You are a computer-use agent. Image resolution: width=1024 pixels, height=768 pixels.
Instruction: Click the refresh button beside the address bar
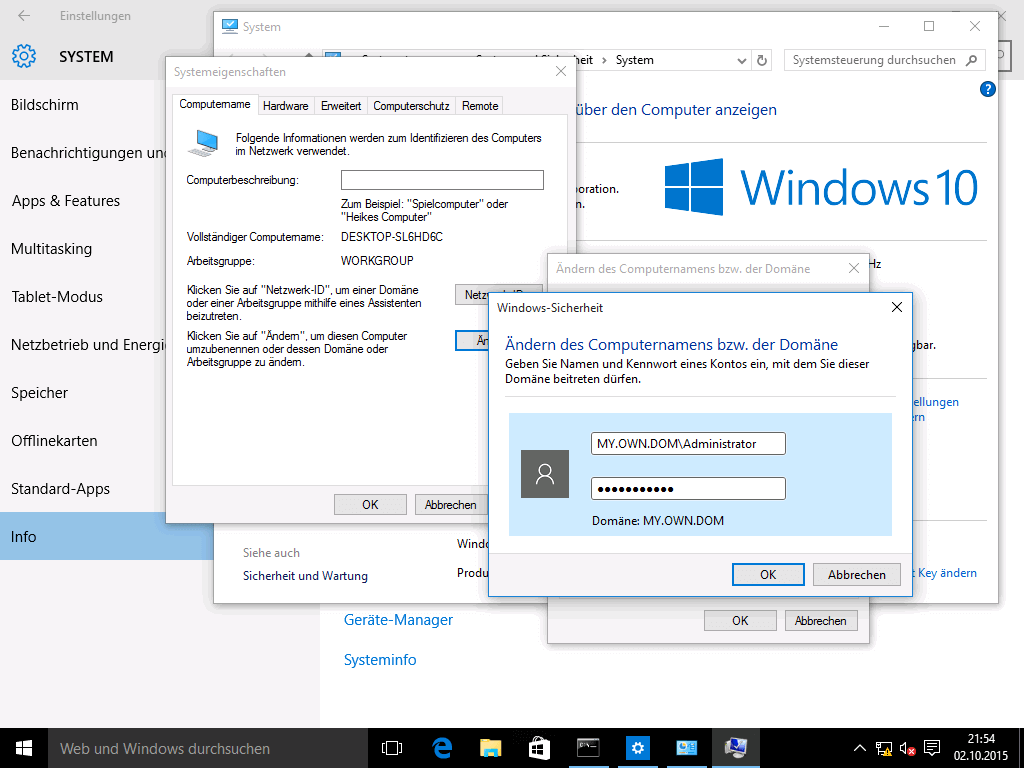761,60
